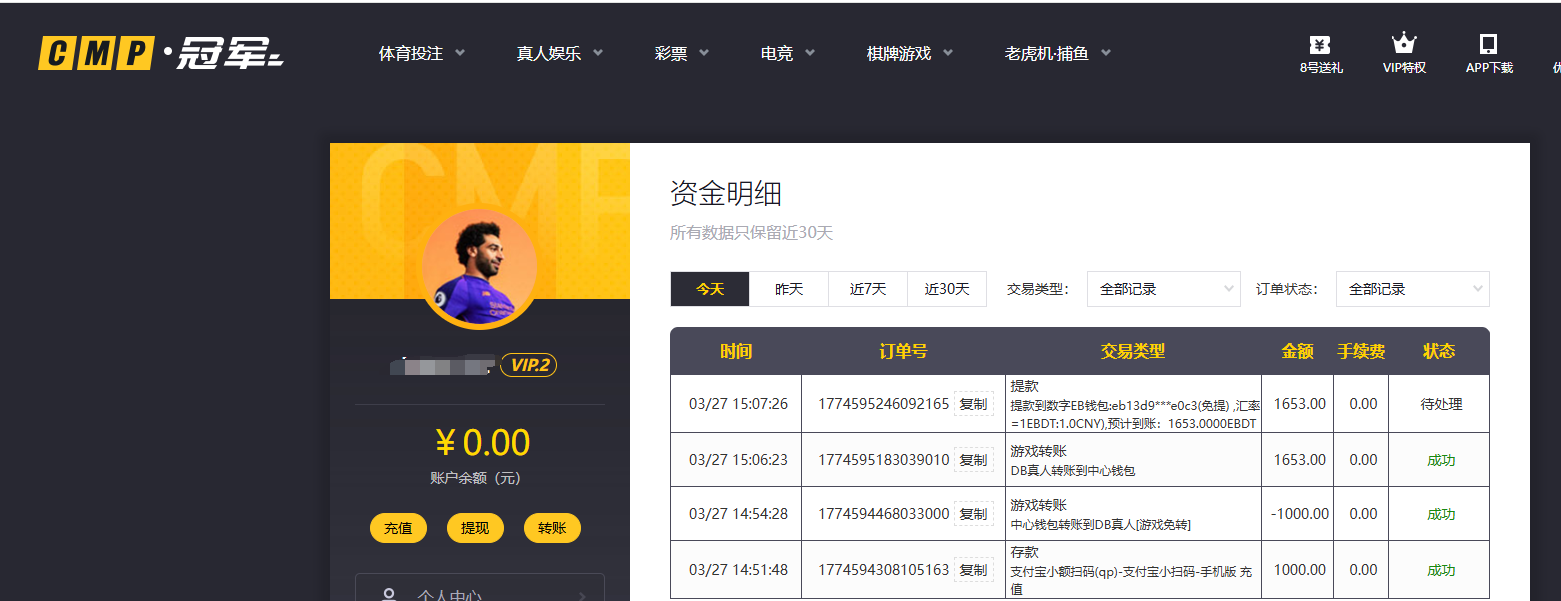Image resolution: width=1561 pixels, height=601 pixels.
Task: Copy the order number 1774595246092165
Action: [x=975, y=403]
